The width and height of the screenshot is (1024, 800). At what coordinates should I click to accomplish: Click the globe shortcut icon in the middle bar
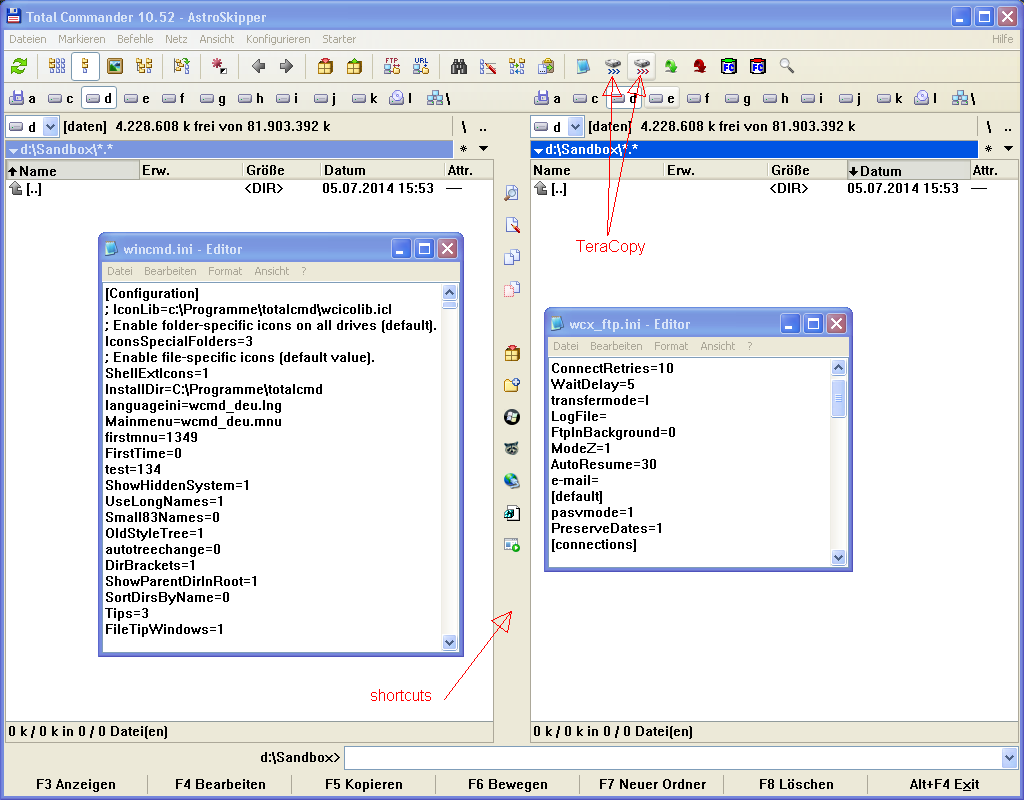[x=512, y=481]
